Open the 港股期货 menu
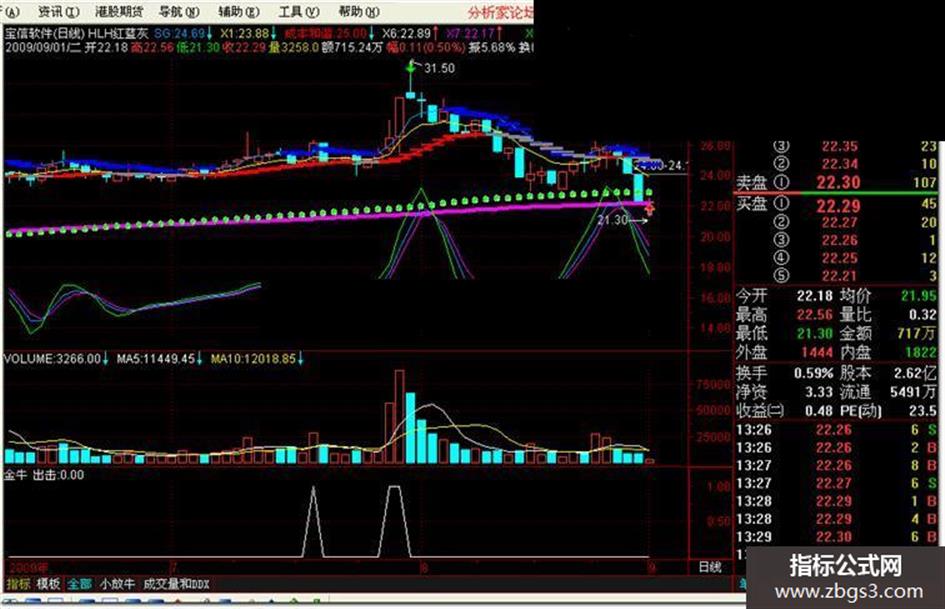The width and height of the screenshot is (945, 609). point(120,11)
